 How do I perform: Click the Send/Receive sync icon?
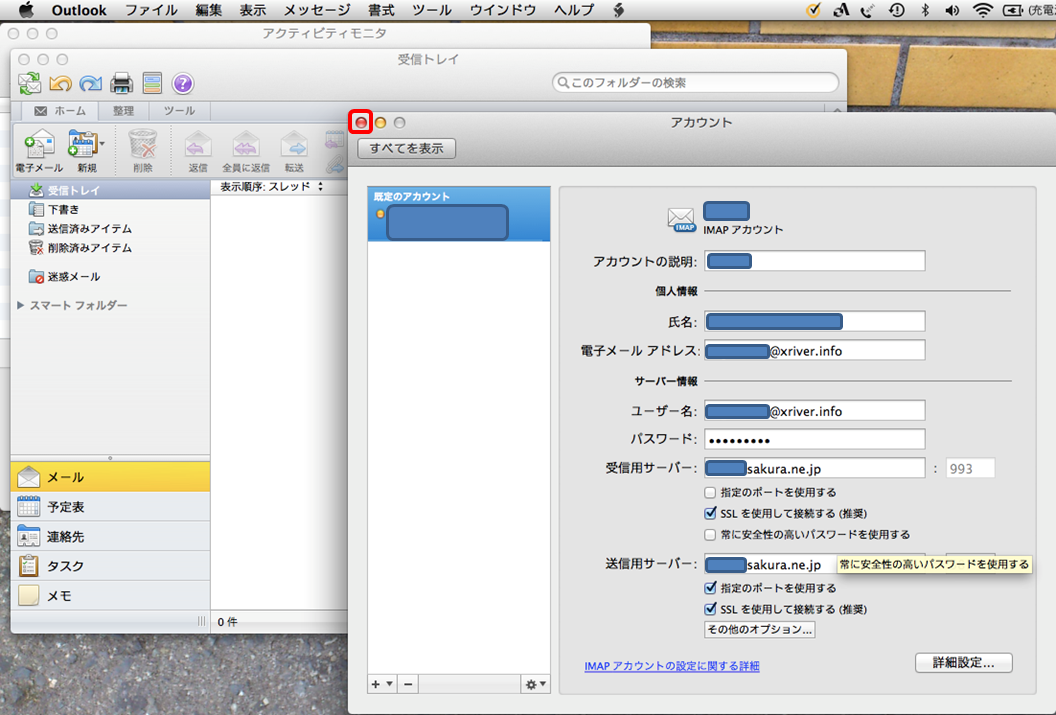[29, 84]
